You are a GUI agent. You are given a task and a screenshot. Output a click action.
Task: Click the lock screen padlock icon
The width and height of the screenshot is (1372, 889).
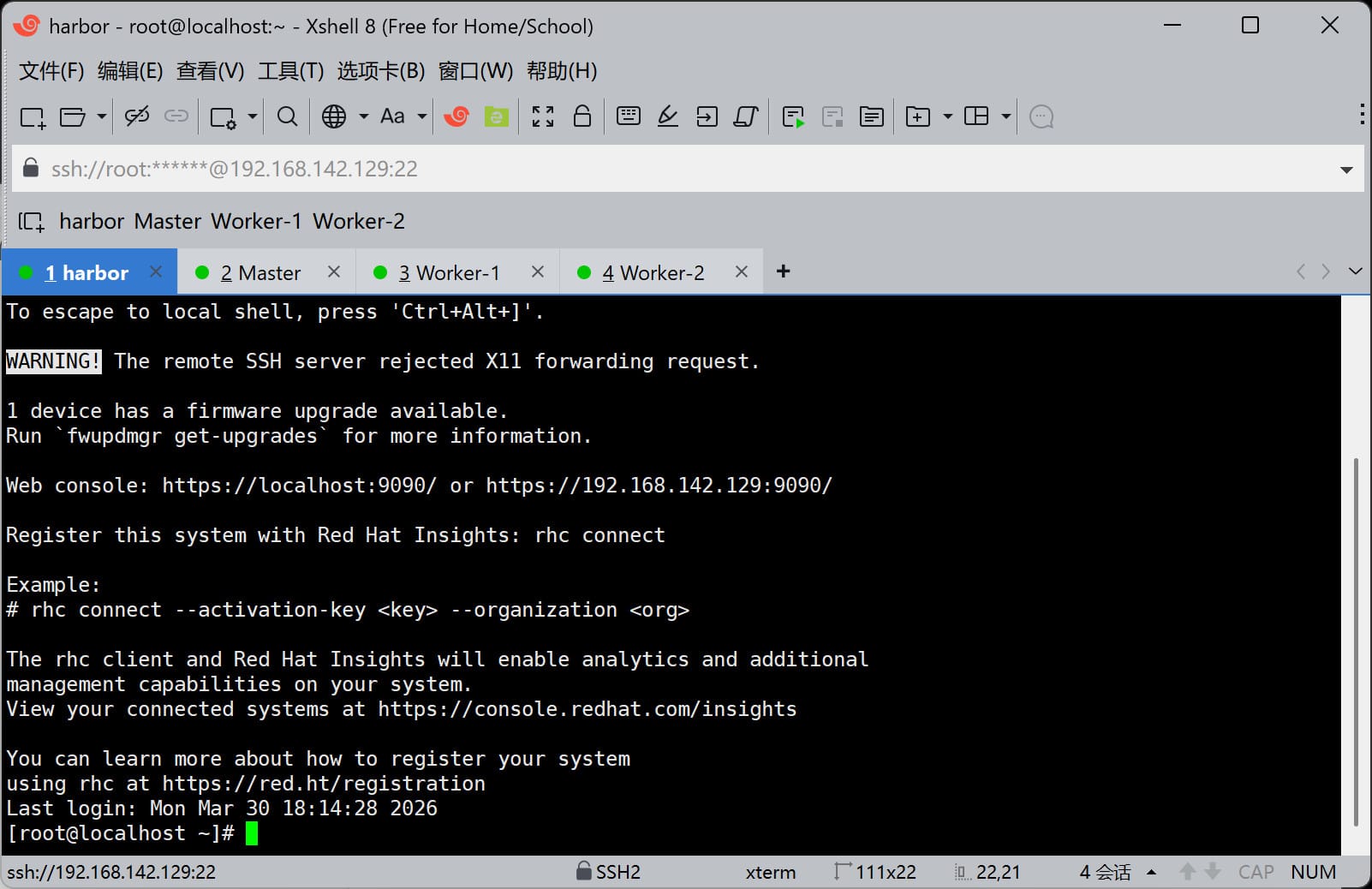(582, 116)
